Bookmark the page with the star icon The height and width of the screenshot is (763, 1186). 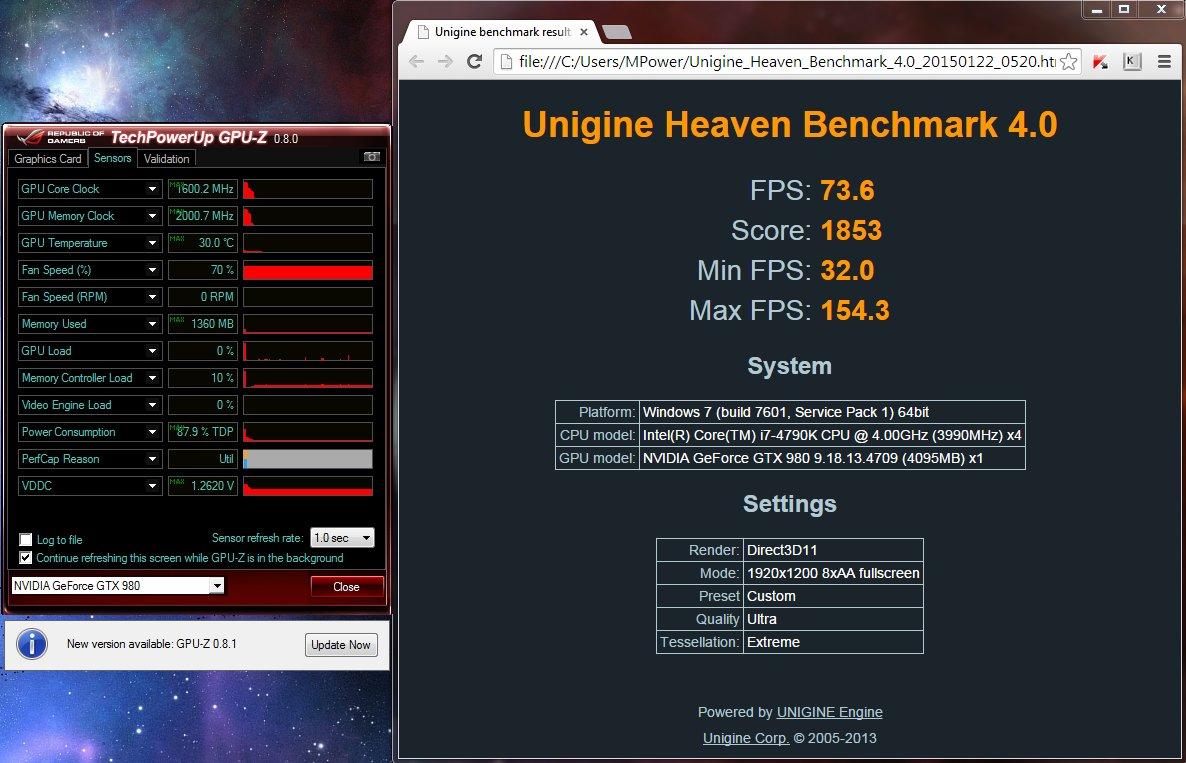click(1068, 62)
